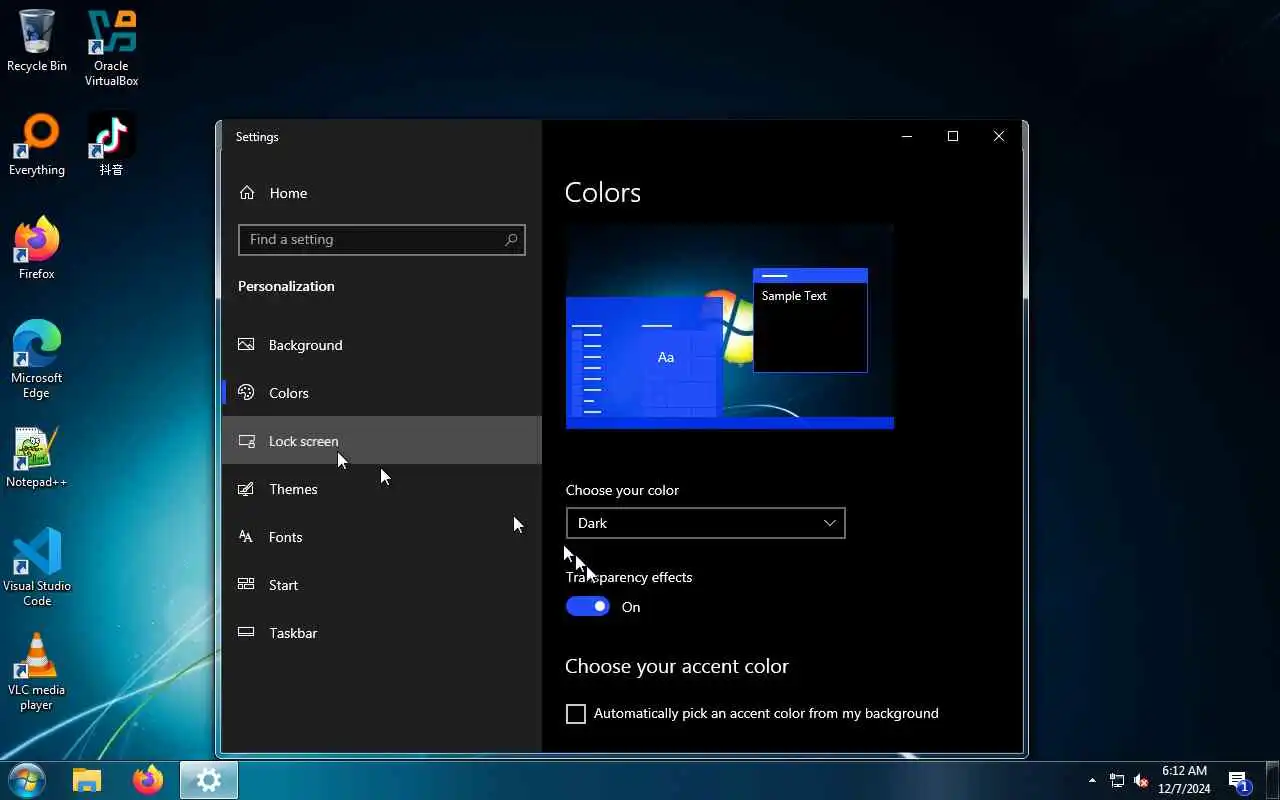Maximize the Settings window
The width and height of the screenshot is (1280, 800).
point(953,137)
